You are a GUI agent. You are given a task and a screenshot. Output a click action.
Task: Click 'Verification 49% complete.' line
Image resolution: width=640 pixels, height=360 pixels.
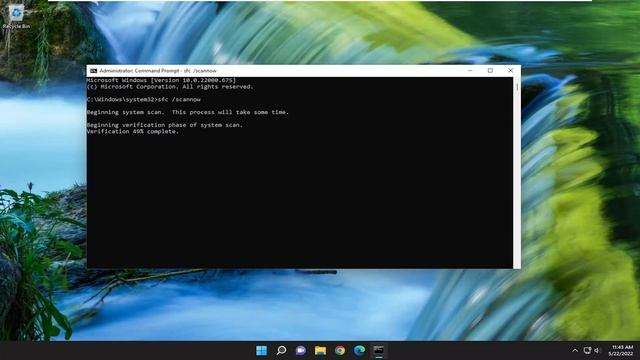[x=133, y=131]
